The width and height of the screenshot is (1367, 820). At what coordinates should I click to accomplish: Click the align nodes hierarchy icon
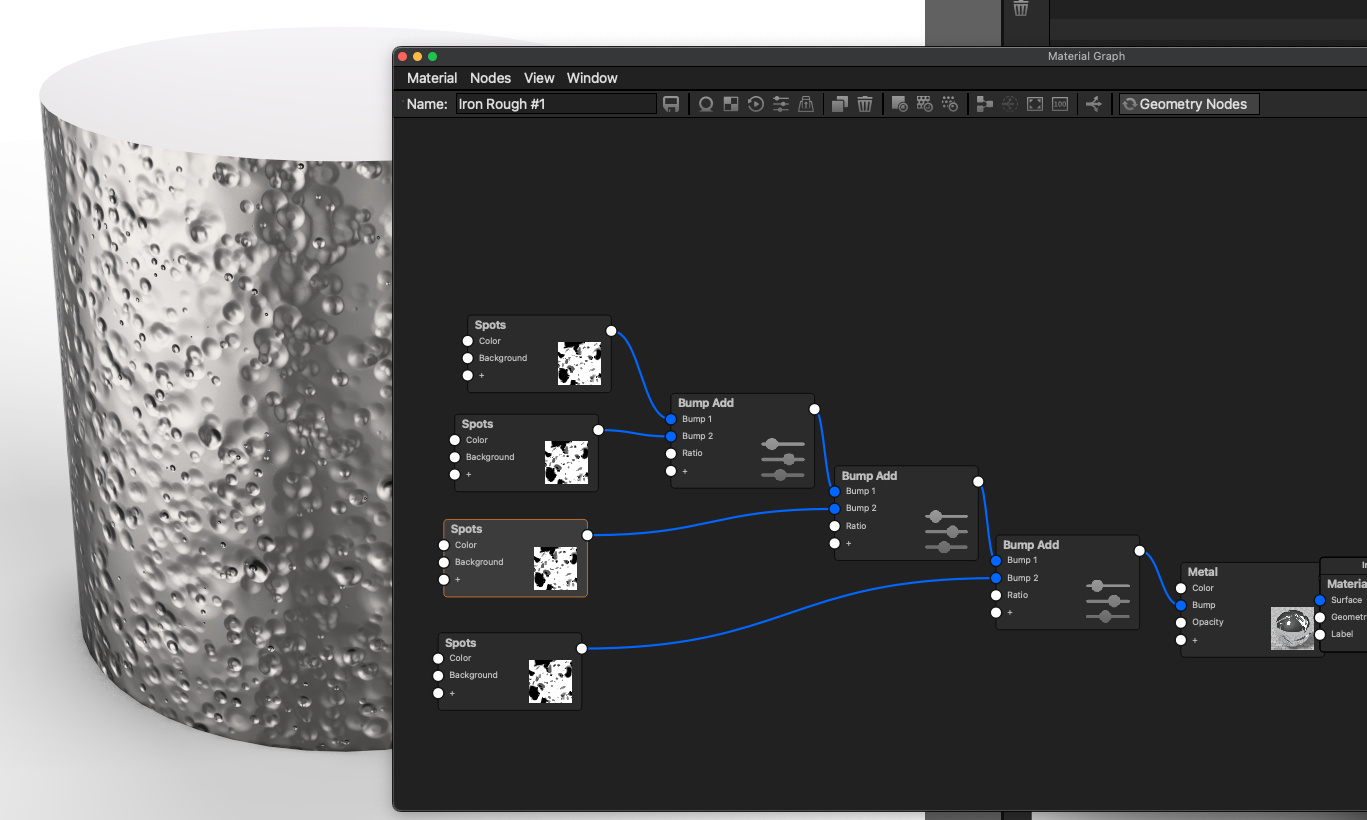tap(985, 104)
